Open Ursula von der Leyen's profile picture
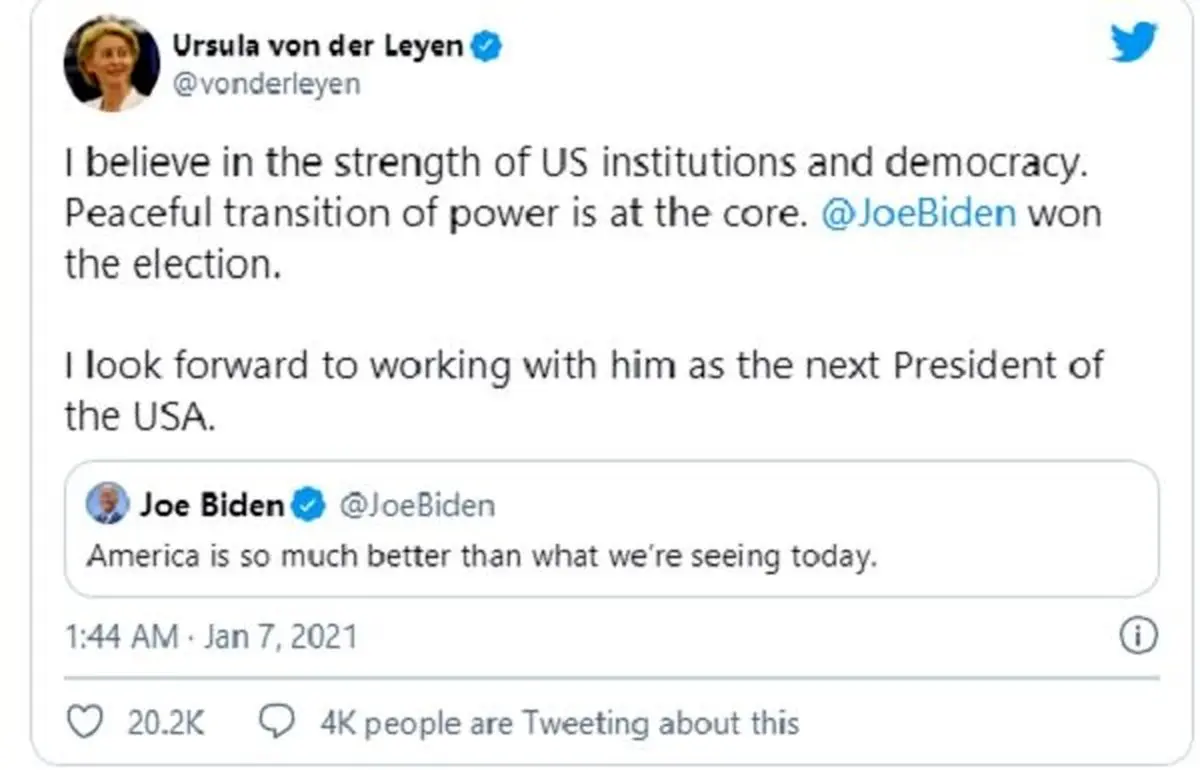The height and width of the screenshot is (770, 1200). tap(110, 62)
